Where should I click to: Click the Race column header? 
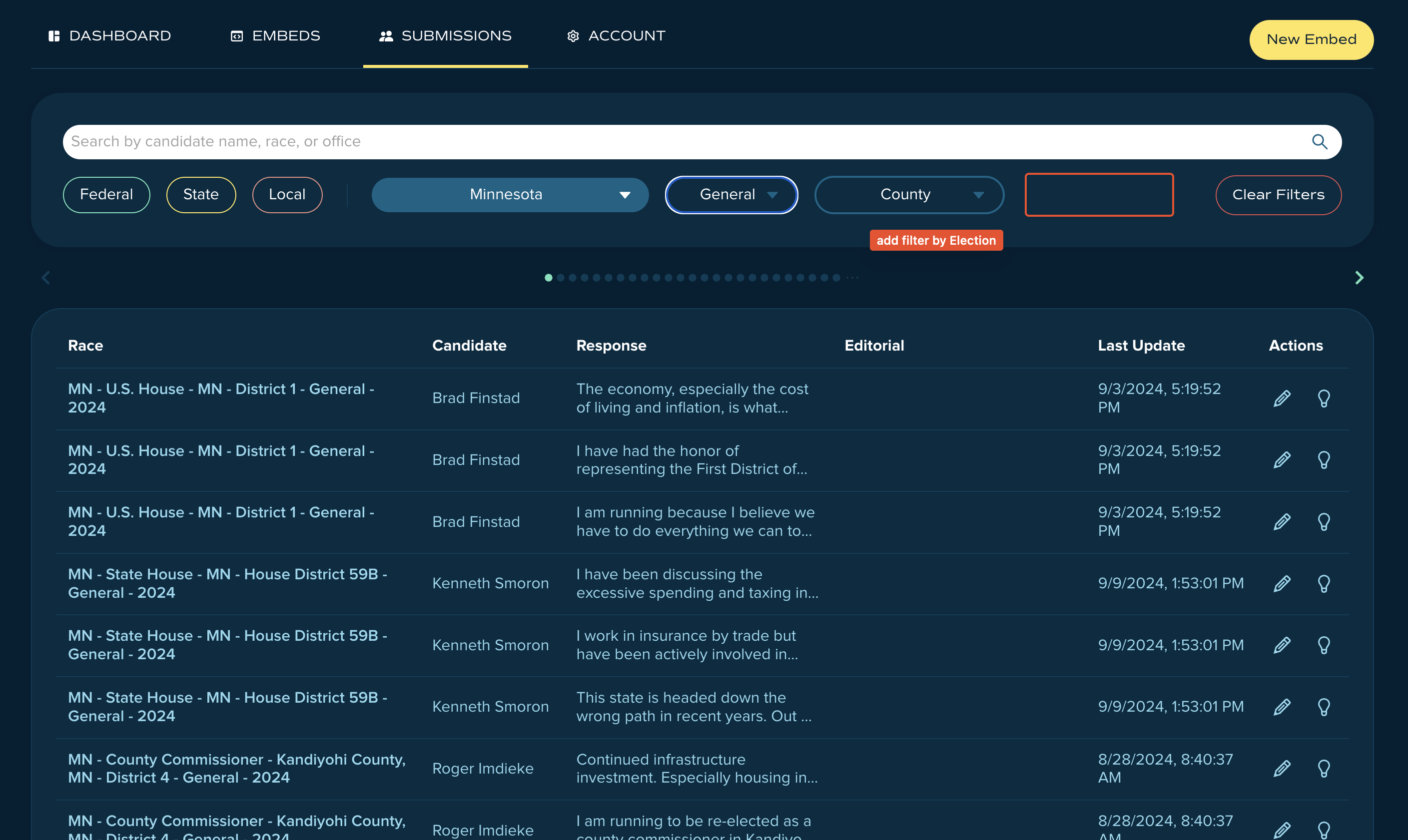pyautogui.click(x=85, y=345)
